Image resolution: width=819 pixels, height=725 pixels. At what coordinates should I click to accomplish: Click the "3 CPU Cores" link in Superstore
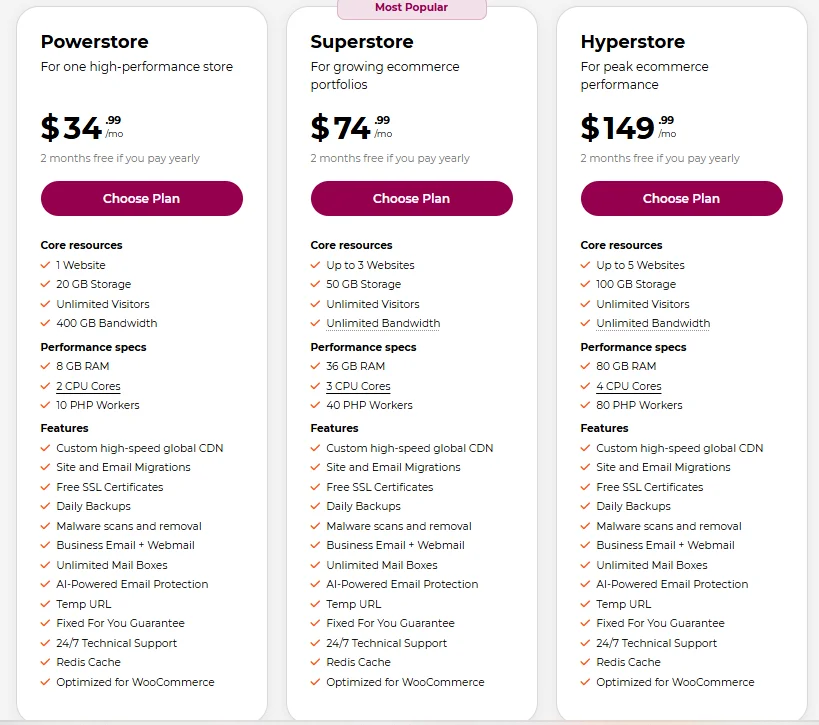click(x=358, y=386)
